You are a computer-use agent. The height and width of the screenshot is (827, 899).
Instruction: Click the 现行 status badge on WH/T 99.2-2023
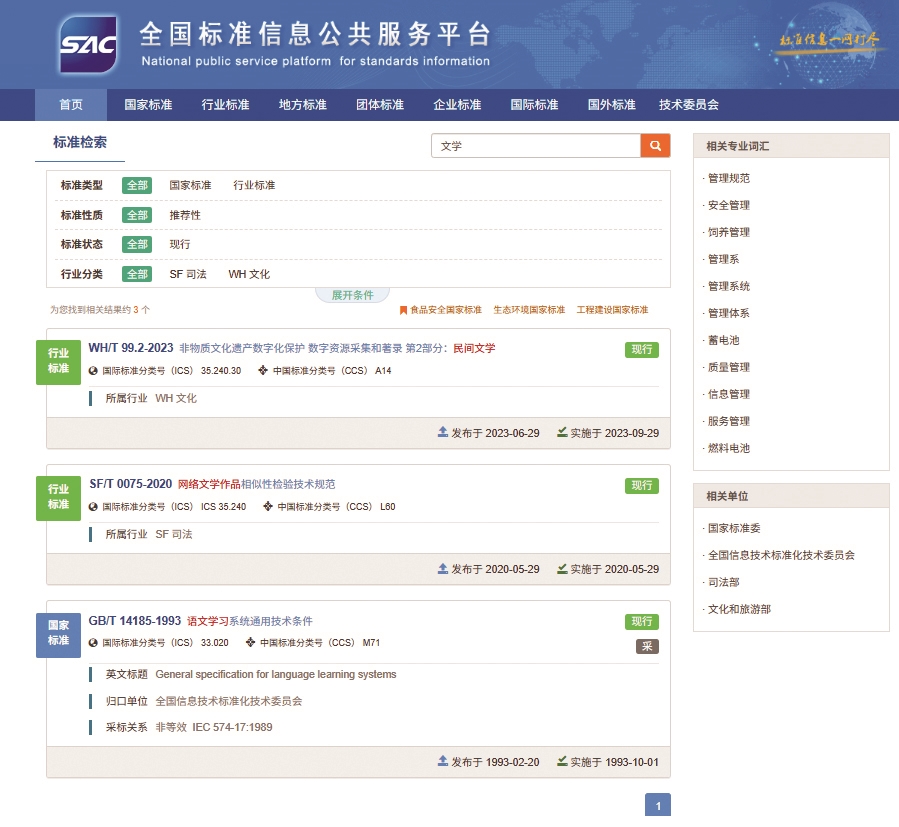coord(641,350)
